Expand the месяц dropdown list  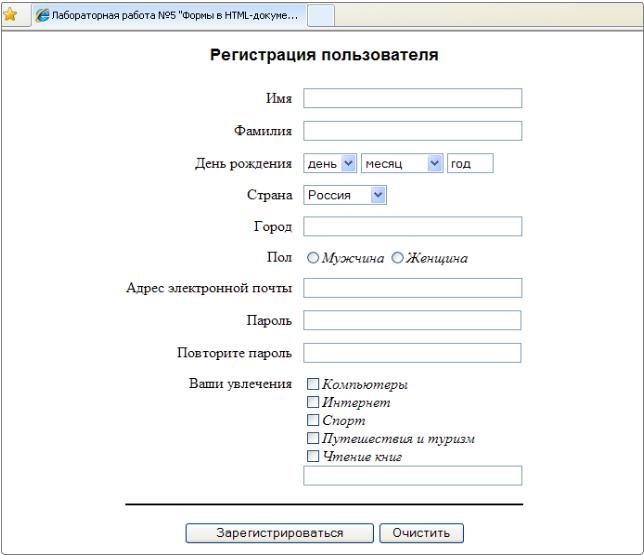pos(402,163)
